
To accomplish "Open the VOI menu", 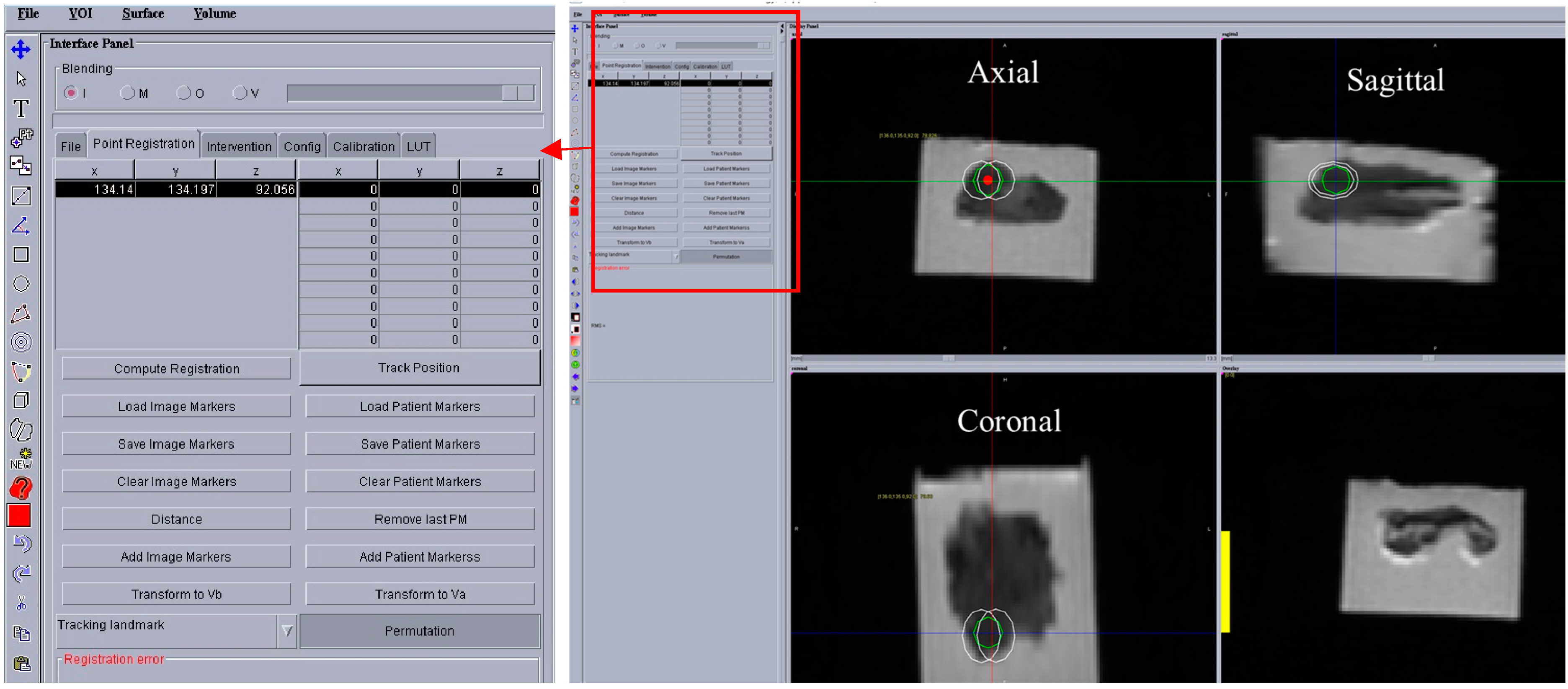I will (x=80, y=13).
